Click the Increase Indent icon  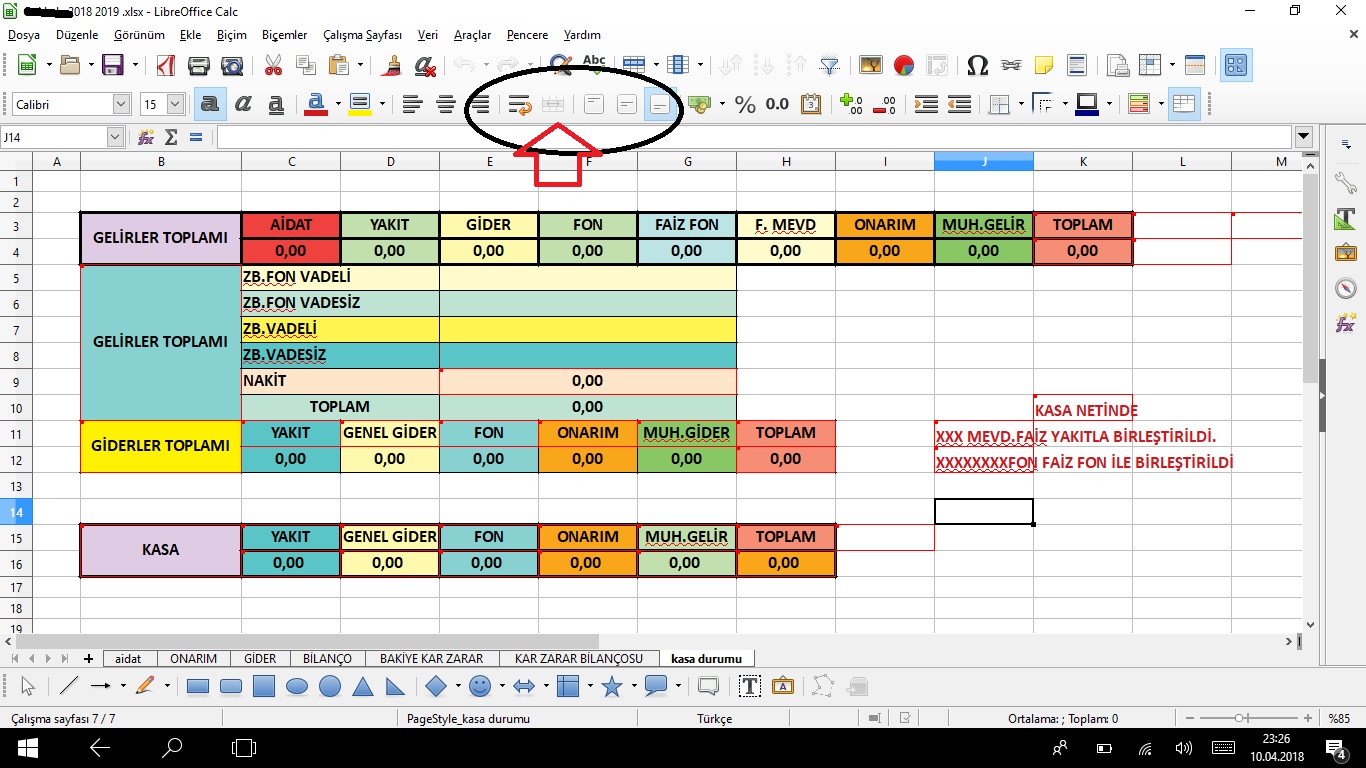pos(926,104)
